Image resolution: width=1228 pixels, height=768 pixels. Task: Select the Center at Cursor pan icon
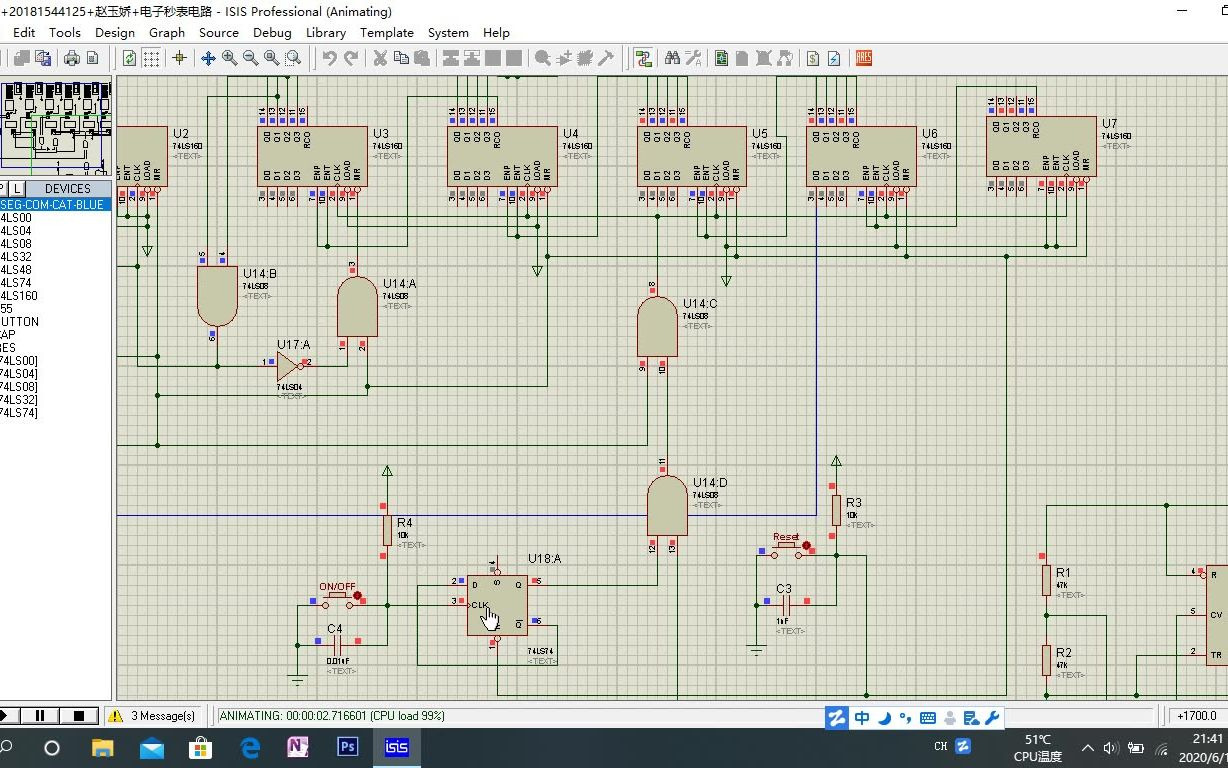(x=209, y=58)
